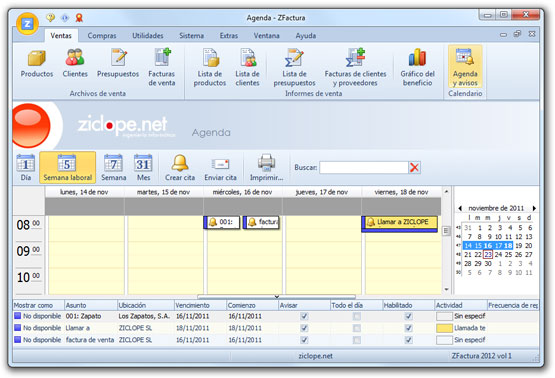Screen dimensions: 555x378
Task: Sort by Ubicación column header
Action: (145, 305)
